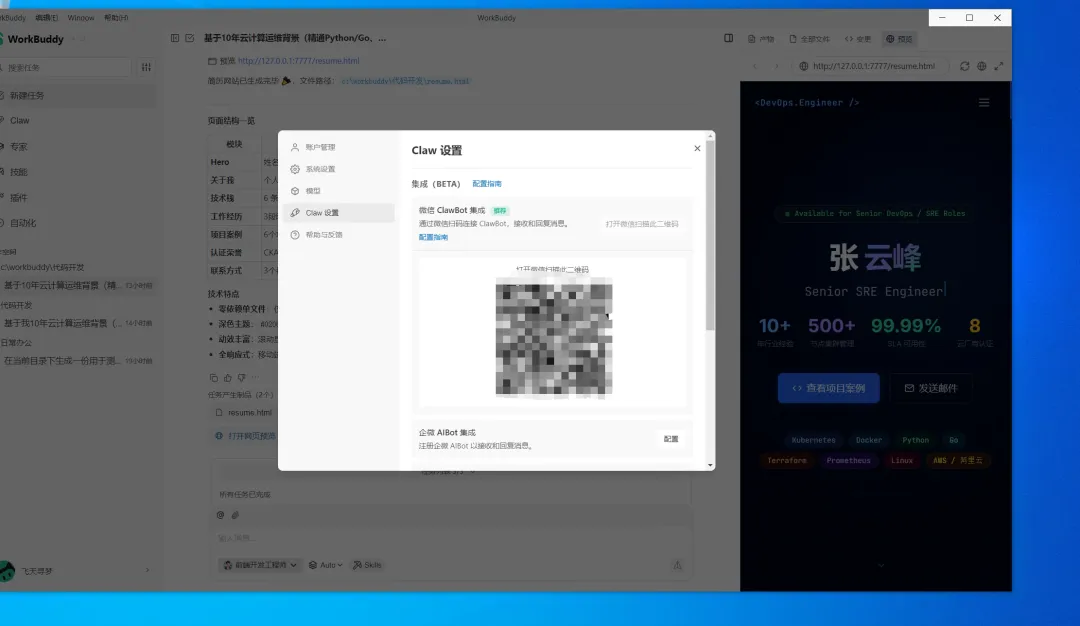
Task: Open the user profile chevron beside 飞天寻梦
Action: [147, 570]
